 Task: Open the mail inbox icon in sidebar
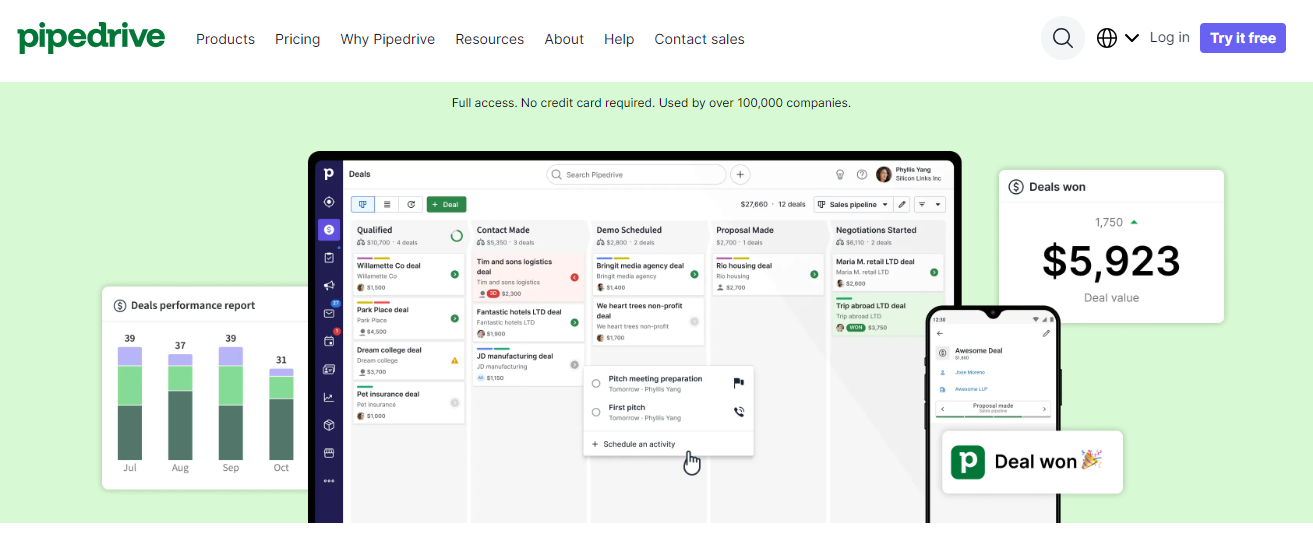pyautogui.click(x=329, y=313)
